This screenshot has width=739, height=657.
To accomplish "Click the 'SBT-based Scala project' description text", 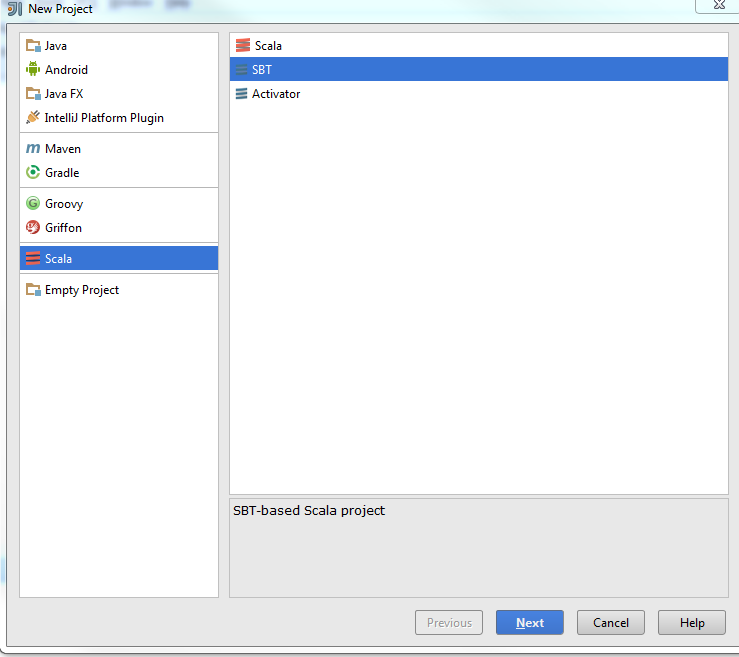I will pos(309,510).
